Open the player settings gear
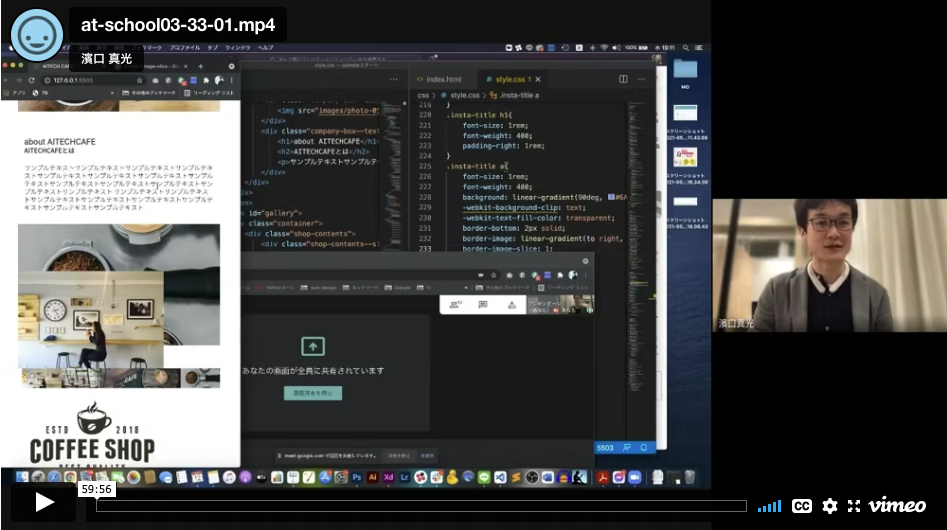 pos(829,506)
